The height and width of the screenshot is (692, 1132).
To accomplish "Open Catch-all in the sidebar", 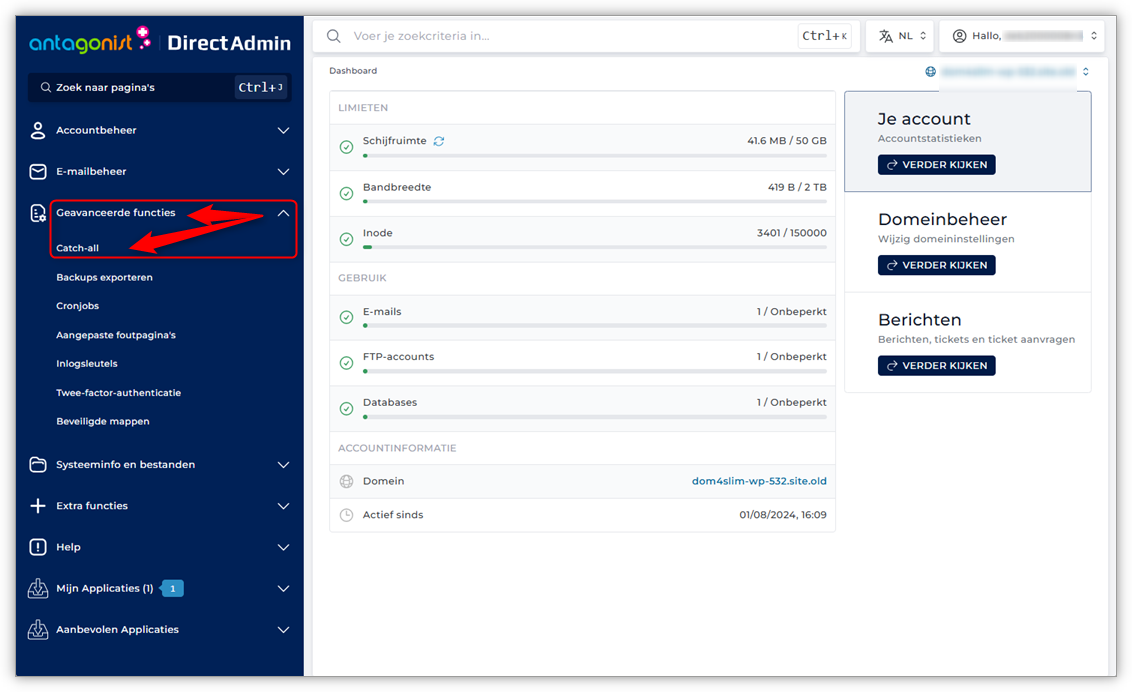I will tap(78, 248).
